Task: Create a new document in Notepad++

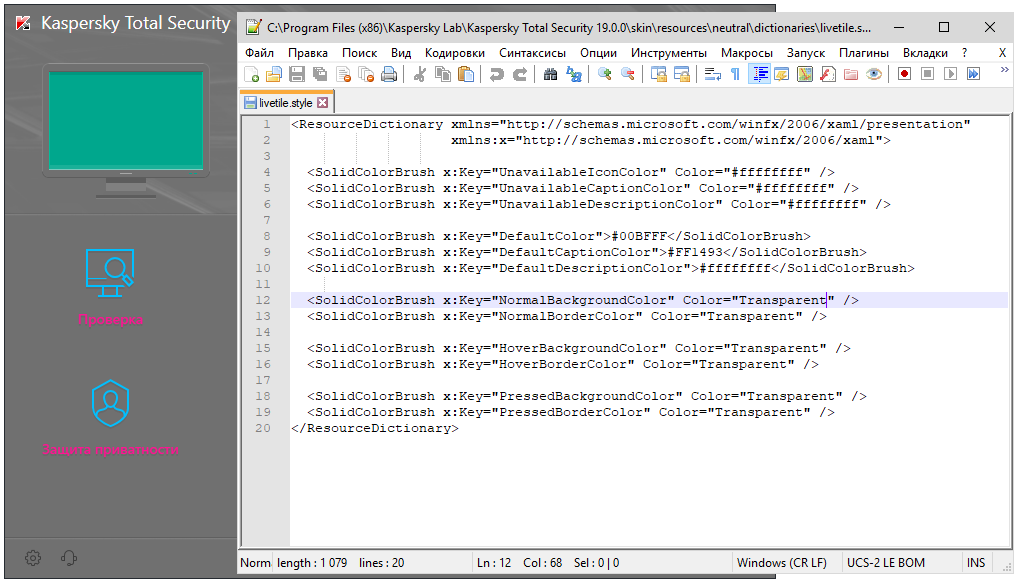Action: [x=252, y=74]
